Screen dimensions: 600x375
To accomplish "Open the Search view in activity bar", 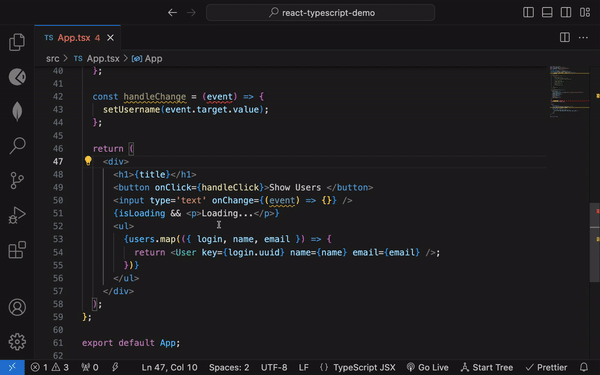I will click(17, 145).
